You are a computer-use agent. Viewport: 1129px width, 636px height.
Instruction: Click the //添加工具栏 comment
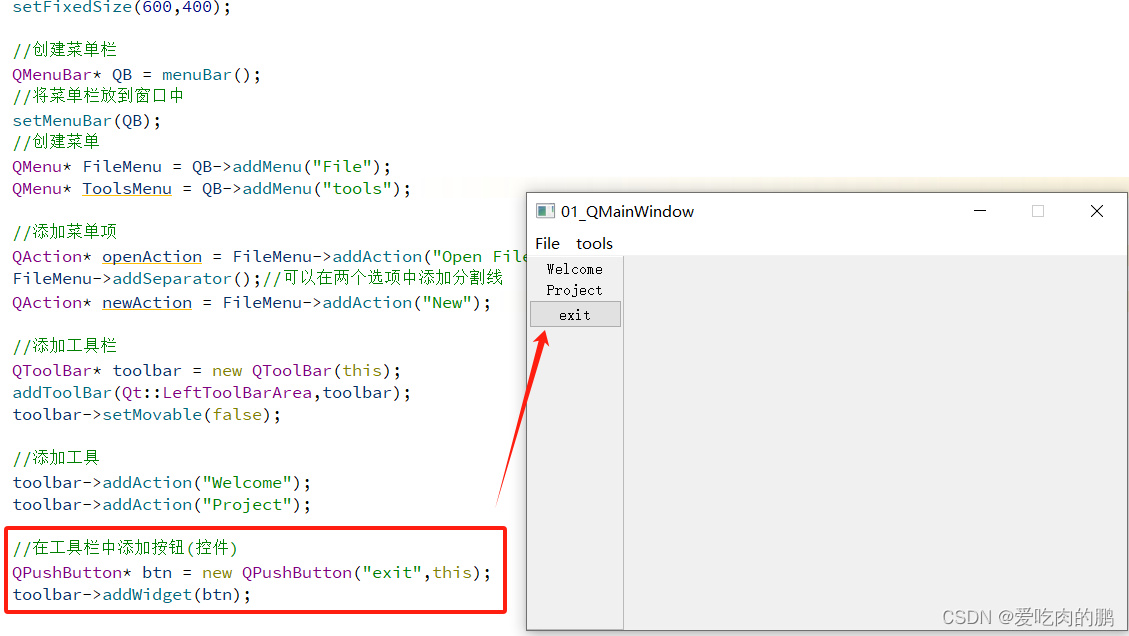tap(65, 346)
